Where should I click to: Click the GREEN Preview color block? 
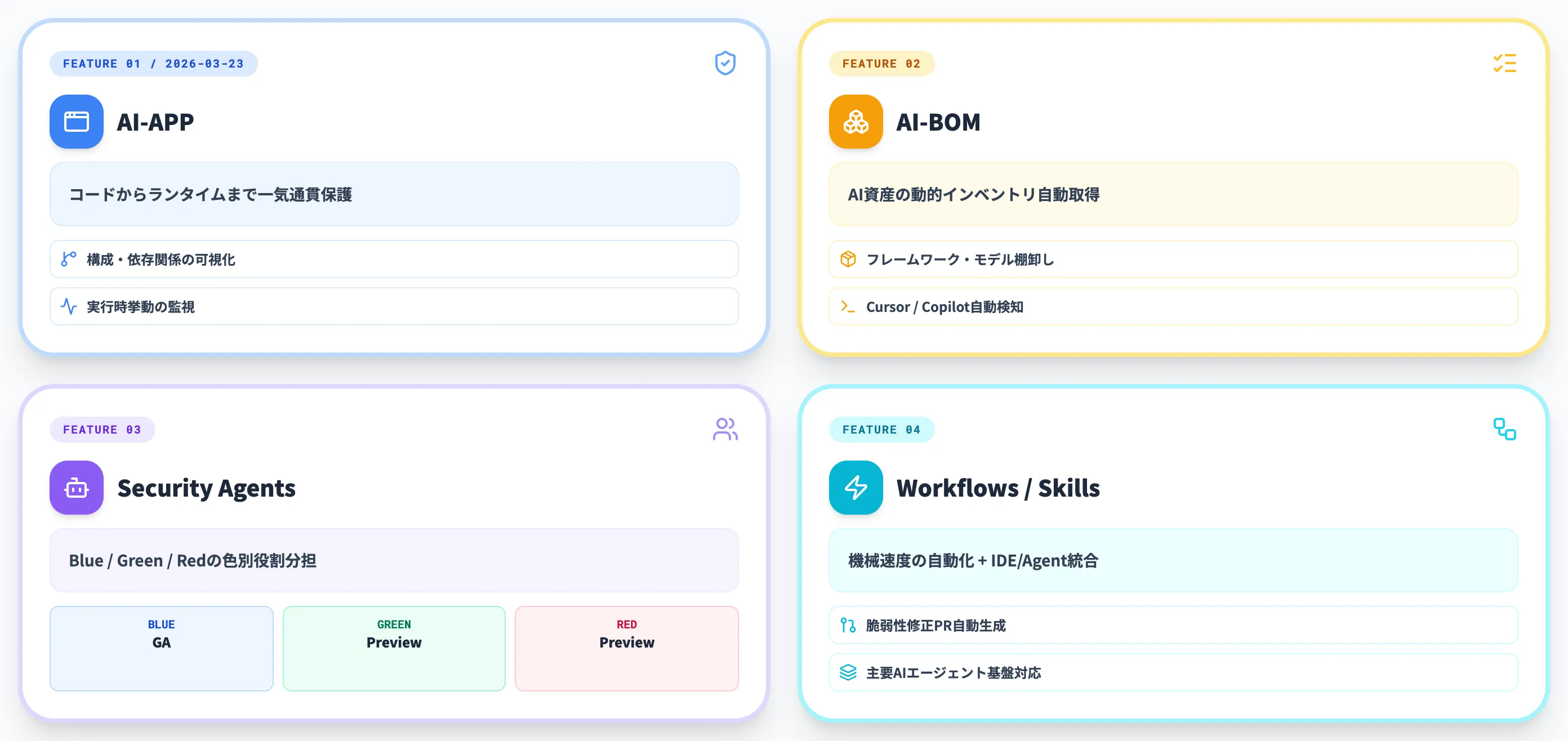click(x=393, y=649)
